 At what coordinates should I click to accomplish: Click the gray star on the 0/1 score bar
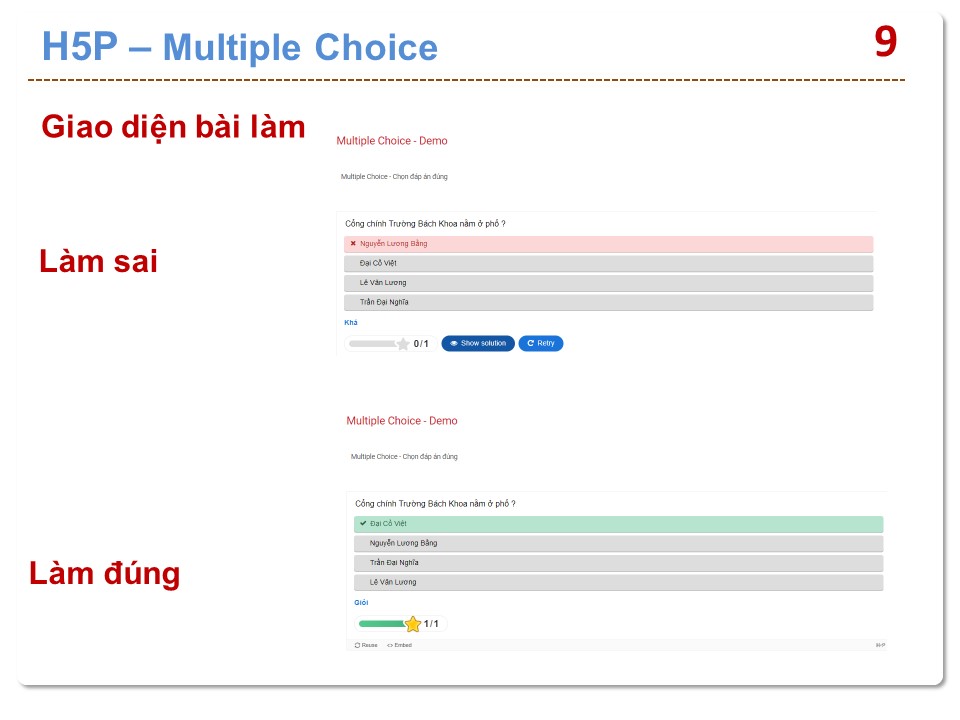[x=403, y=344]
